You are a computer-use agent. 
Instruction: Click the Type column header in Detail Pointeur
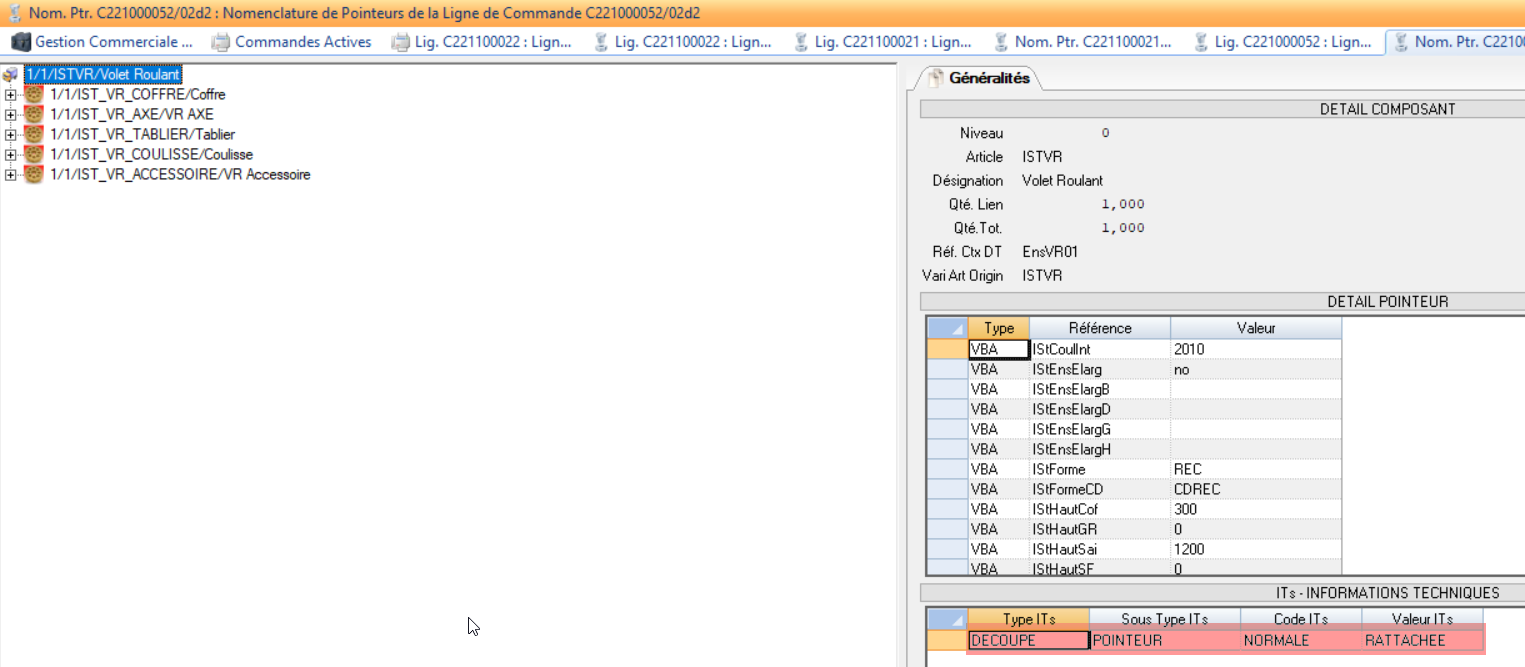pyautogui.click(x=998, y=328)
